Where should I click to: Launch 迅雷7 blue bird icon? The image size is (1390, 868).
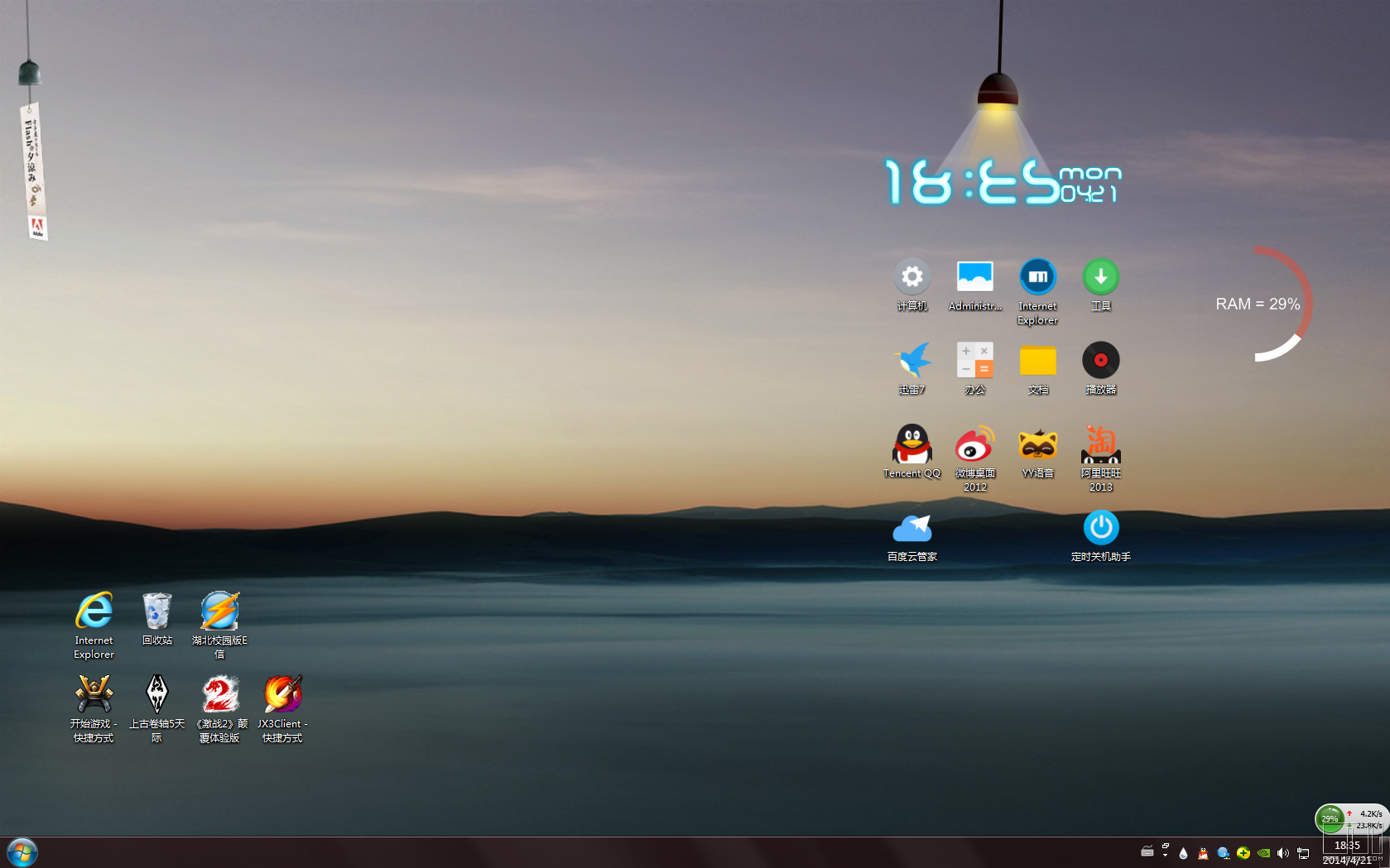(911, 361)
